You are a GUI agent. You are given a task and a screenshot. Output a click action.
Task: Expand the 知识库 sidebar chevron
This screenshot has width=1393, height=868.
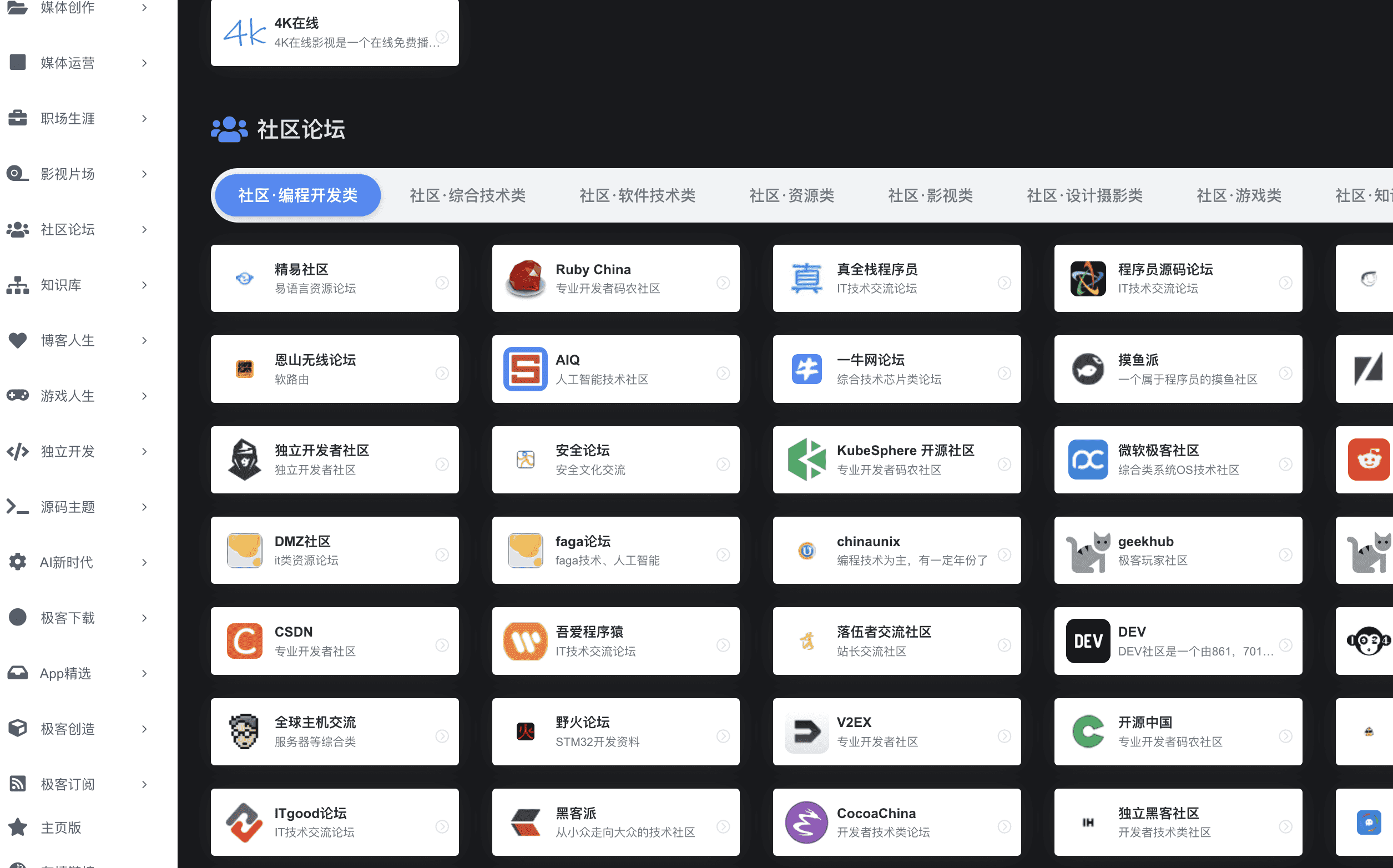(145, 285)
